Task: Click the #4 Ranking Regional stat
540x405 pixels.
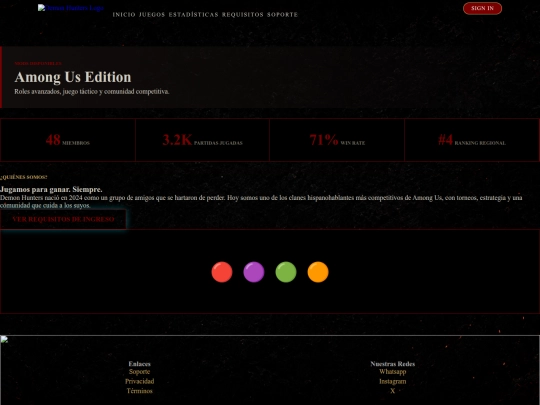Action: [x=472, y=140]
